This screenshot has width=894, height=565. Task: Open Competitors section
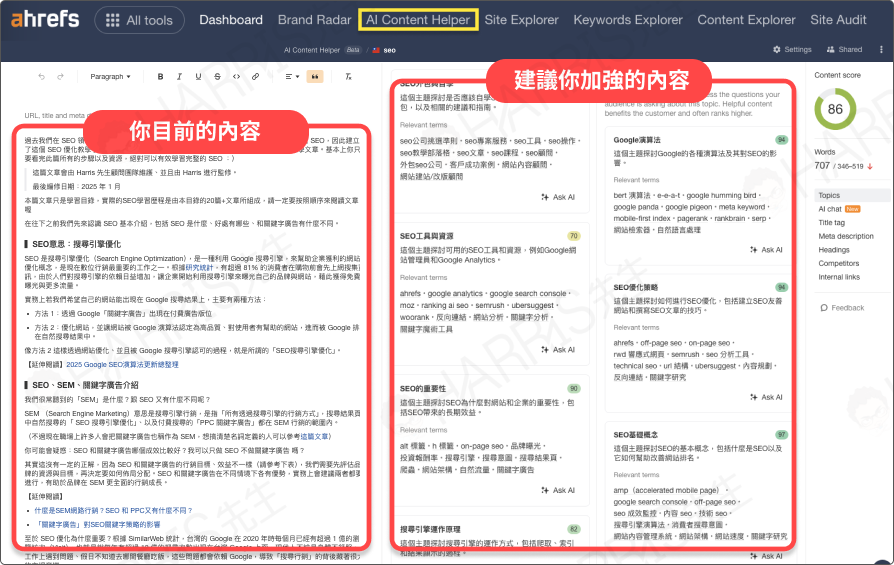click(x=839, y=263)
